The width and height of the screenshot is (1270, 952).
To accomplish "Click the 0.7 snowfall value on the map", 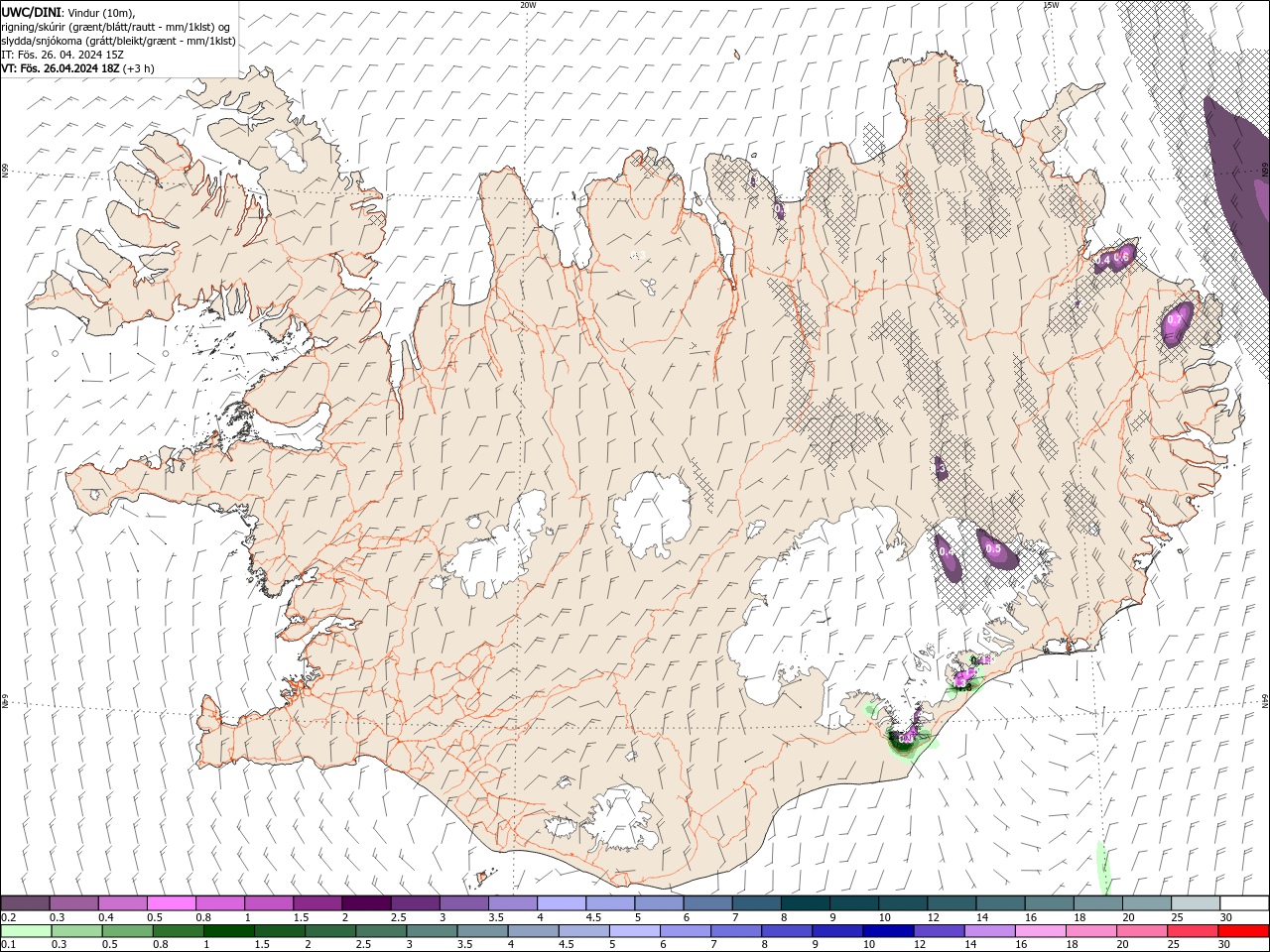I will click(1175, 320).
